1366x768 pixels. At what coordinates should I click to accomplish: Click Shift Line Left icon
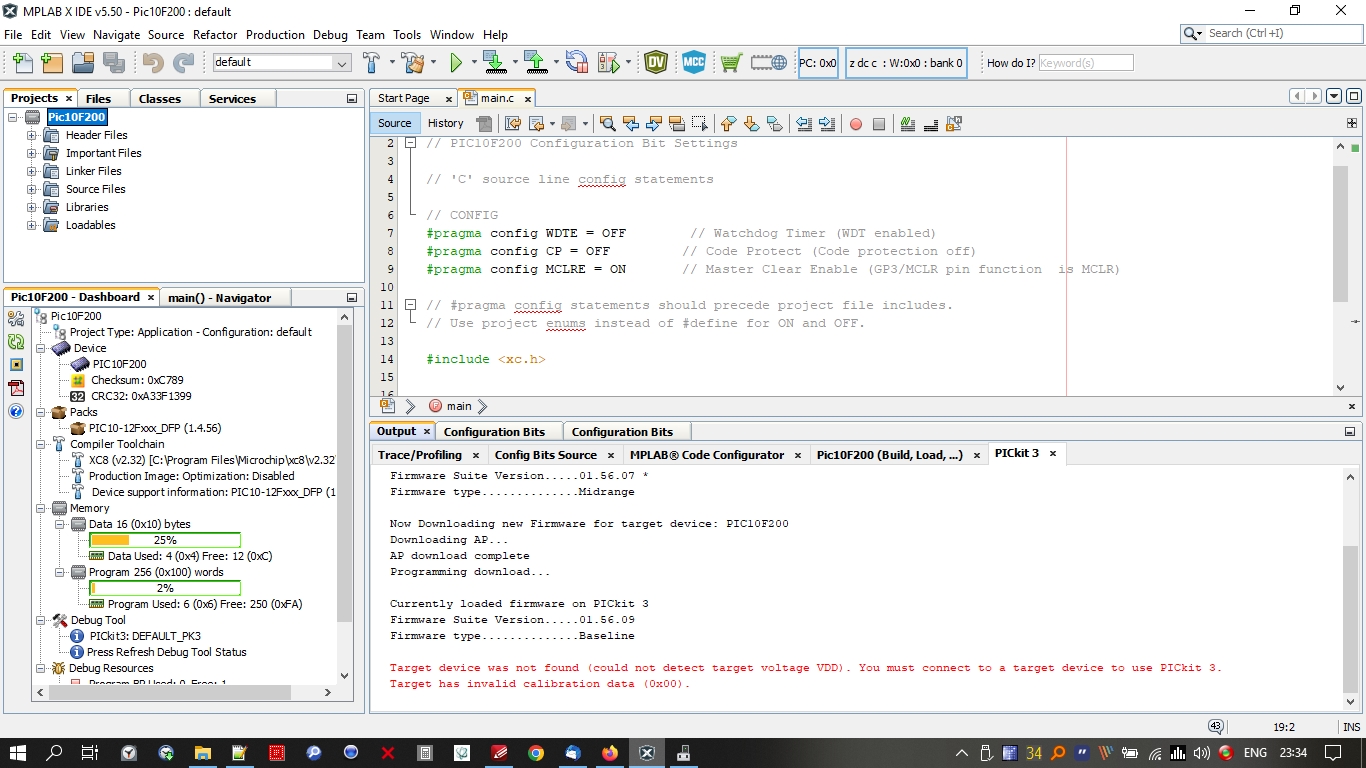pos(804,124)
